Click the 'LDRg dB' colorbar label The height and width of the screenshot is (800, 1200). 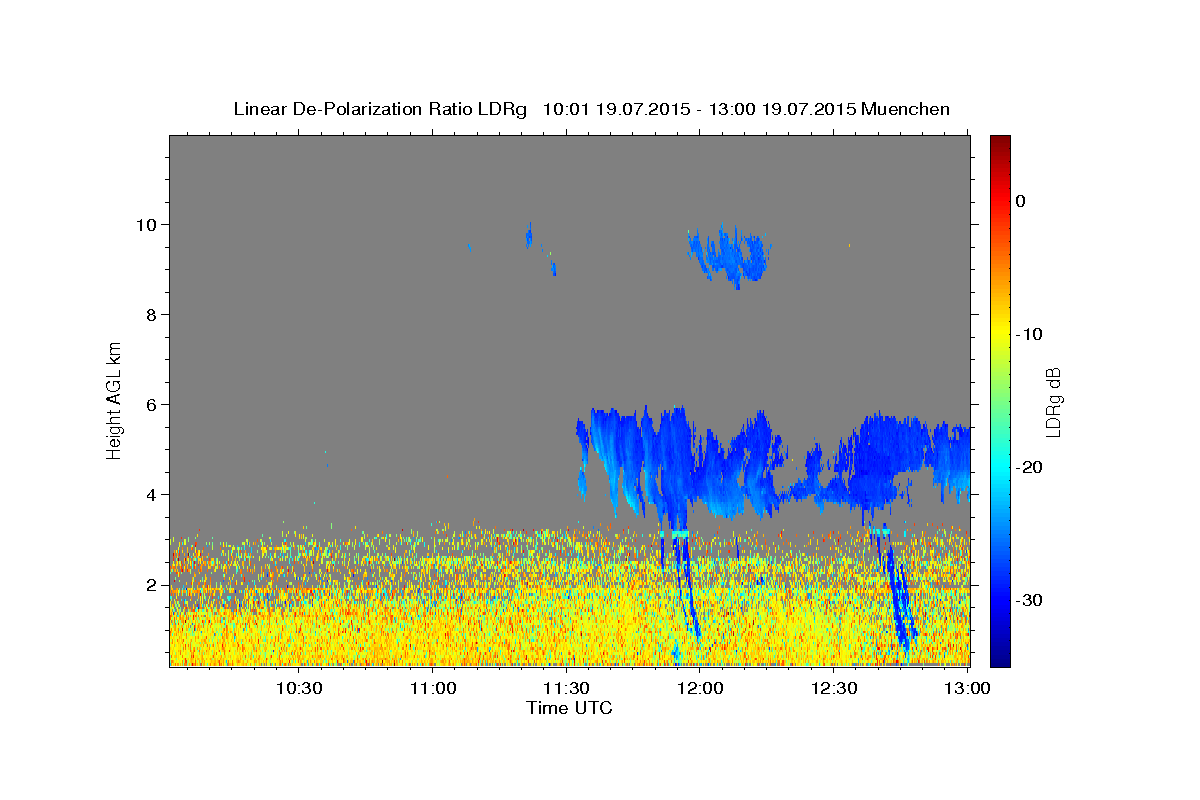pos(1053,402)
